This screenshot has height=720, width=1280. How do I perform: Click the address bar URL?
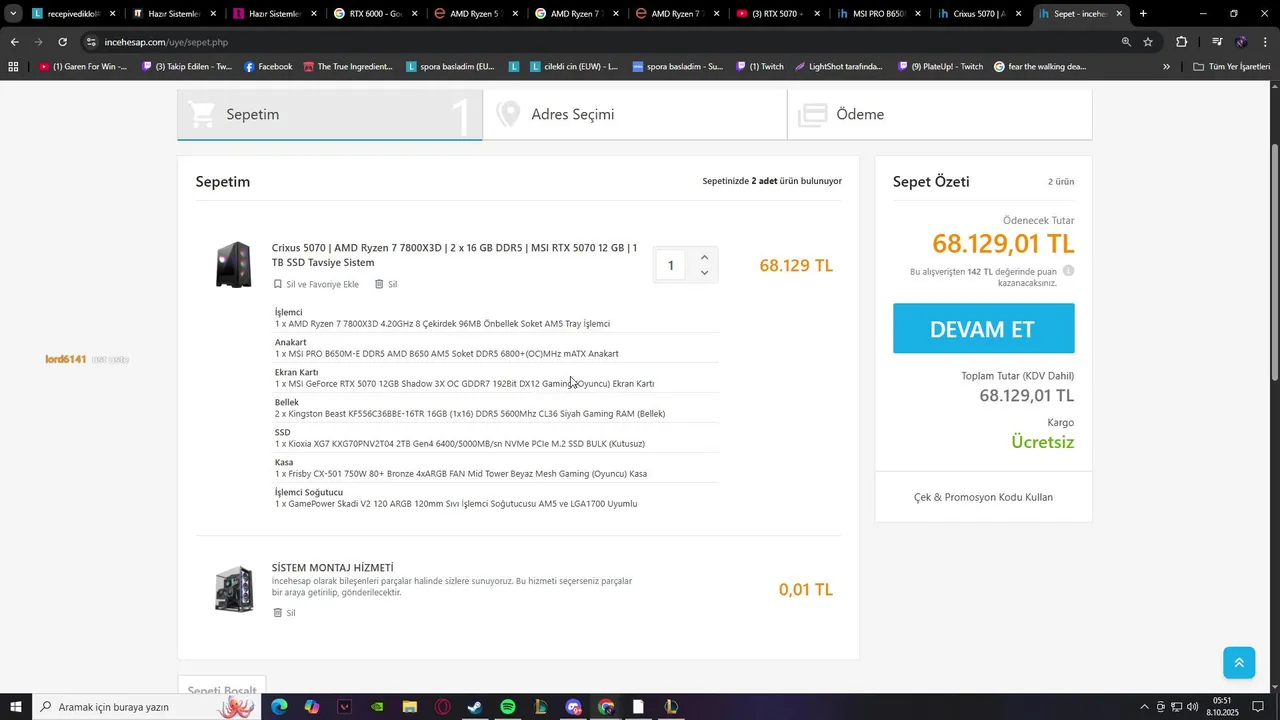(166, 42)
